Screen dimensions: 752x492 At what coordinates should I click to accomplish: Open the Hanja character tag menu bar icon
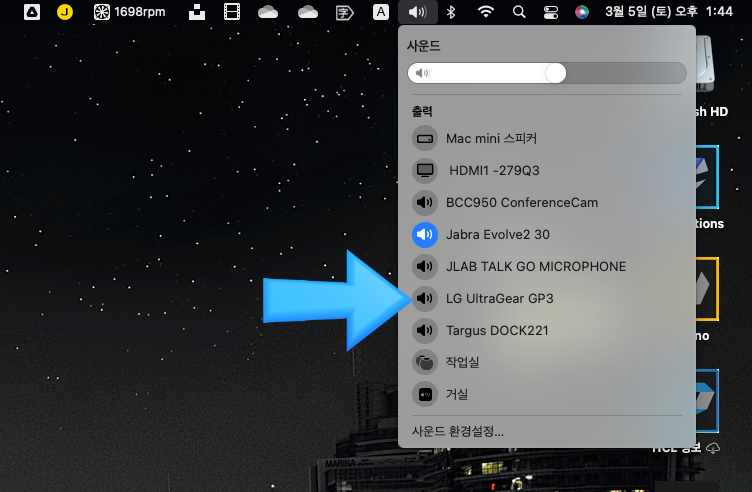[344, 12]
